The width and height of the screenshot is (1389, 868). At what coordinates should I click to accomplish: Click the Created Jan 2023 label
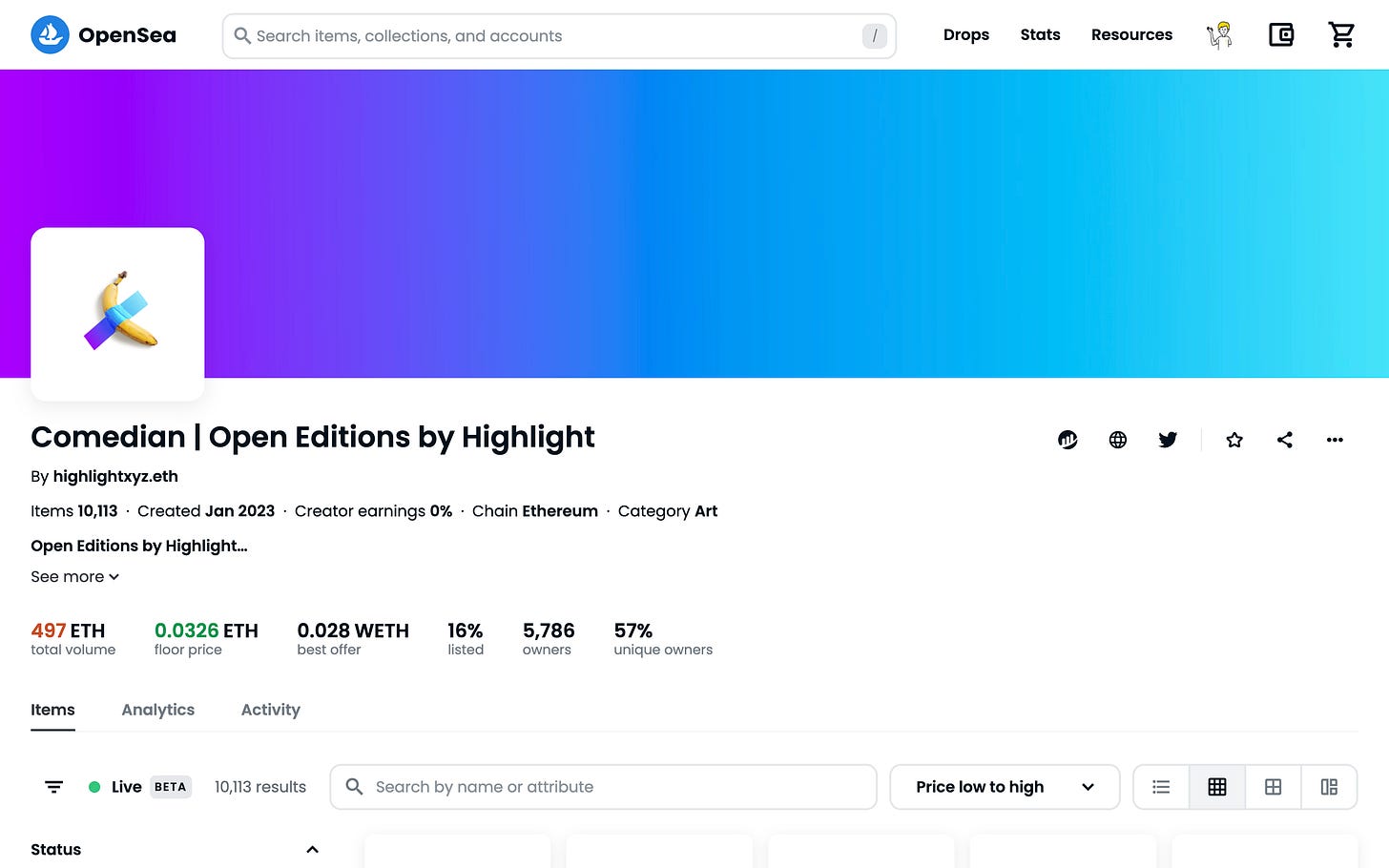[x=206, y=511]
